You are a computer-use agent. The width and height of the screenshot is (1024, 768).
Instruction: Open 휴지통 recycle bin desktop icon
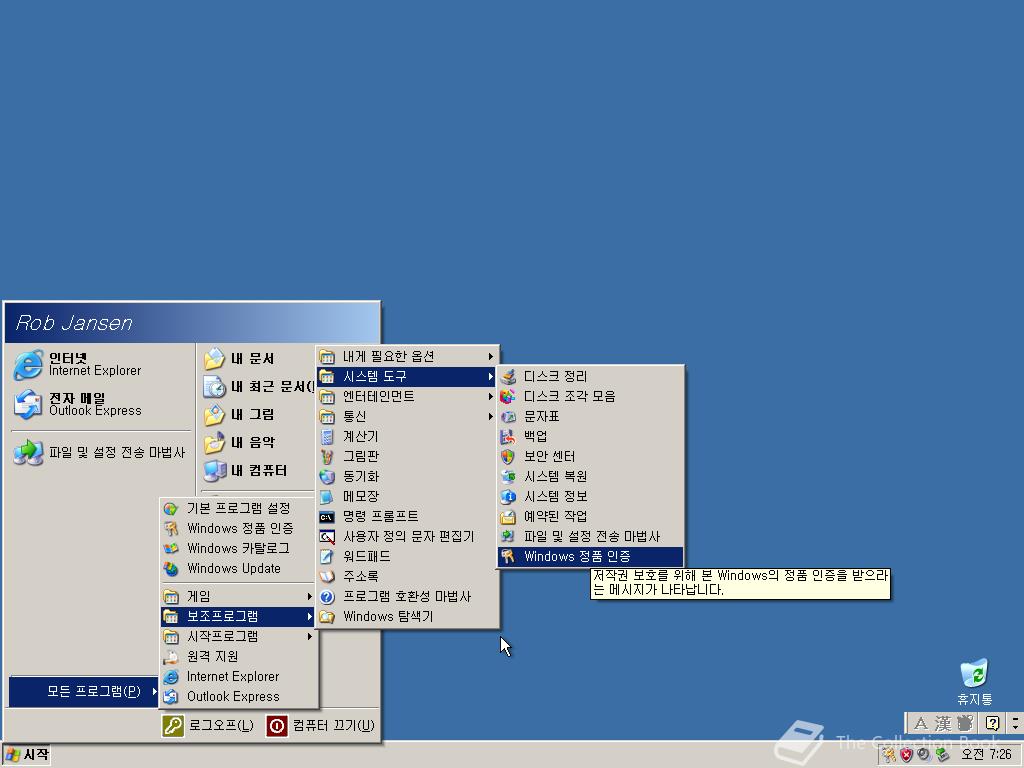point(974,673)
